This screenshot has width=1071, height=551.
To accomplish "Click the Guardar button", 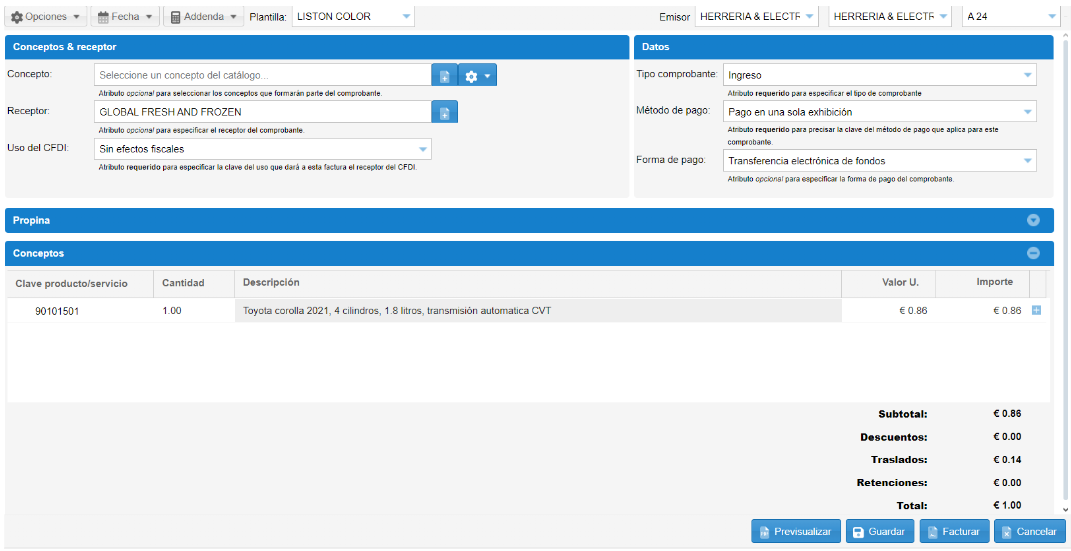I will click(x=880, y=532).
